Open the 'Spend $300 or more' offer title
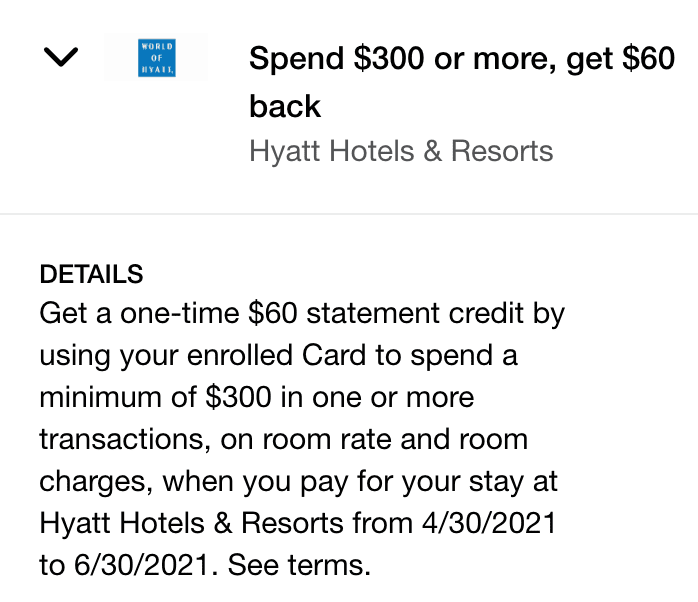Viewport: 698px width, 602px height. 462,82
